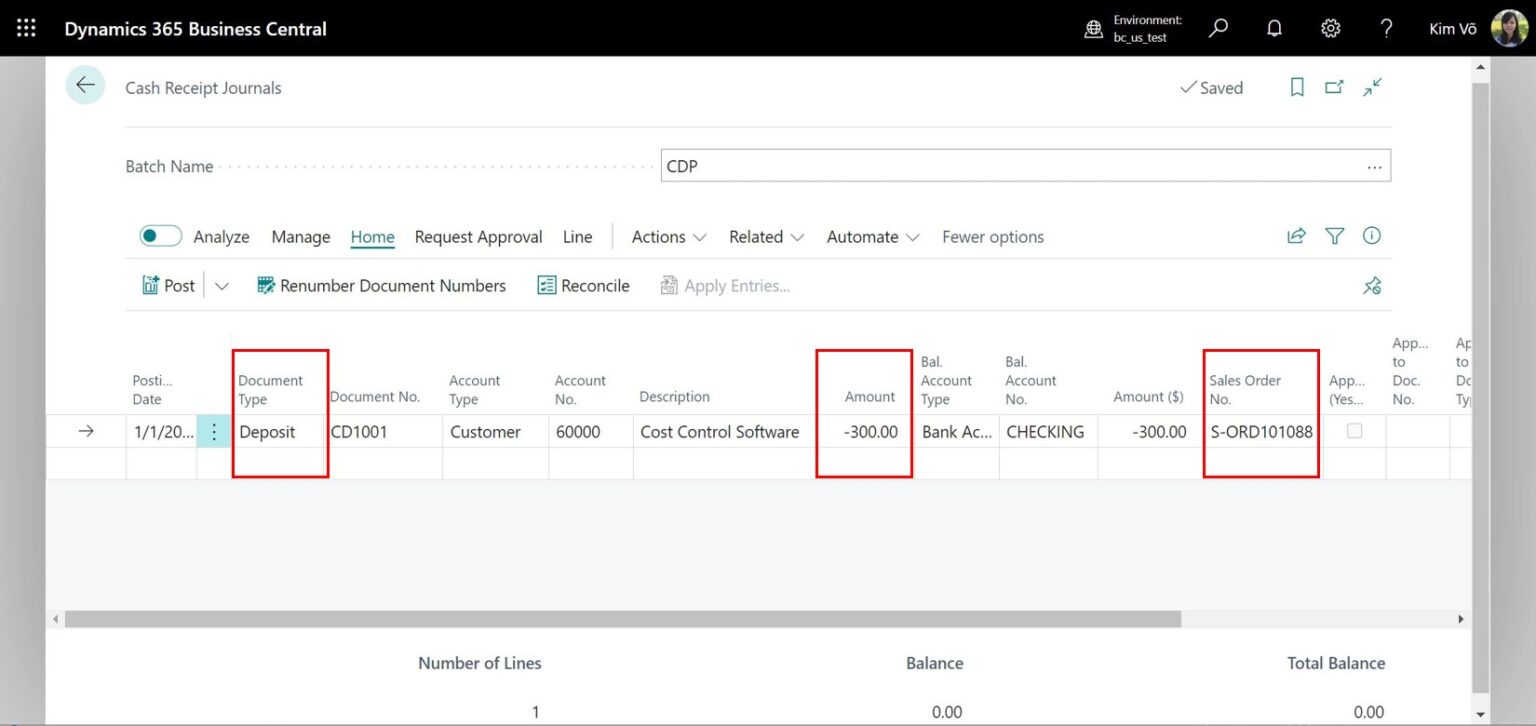Viewport: 1536px width, 726px height.
Task: Expand the Post dropdown arrow
Action: point(222,286)
